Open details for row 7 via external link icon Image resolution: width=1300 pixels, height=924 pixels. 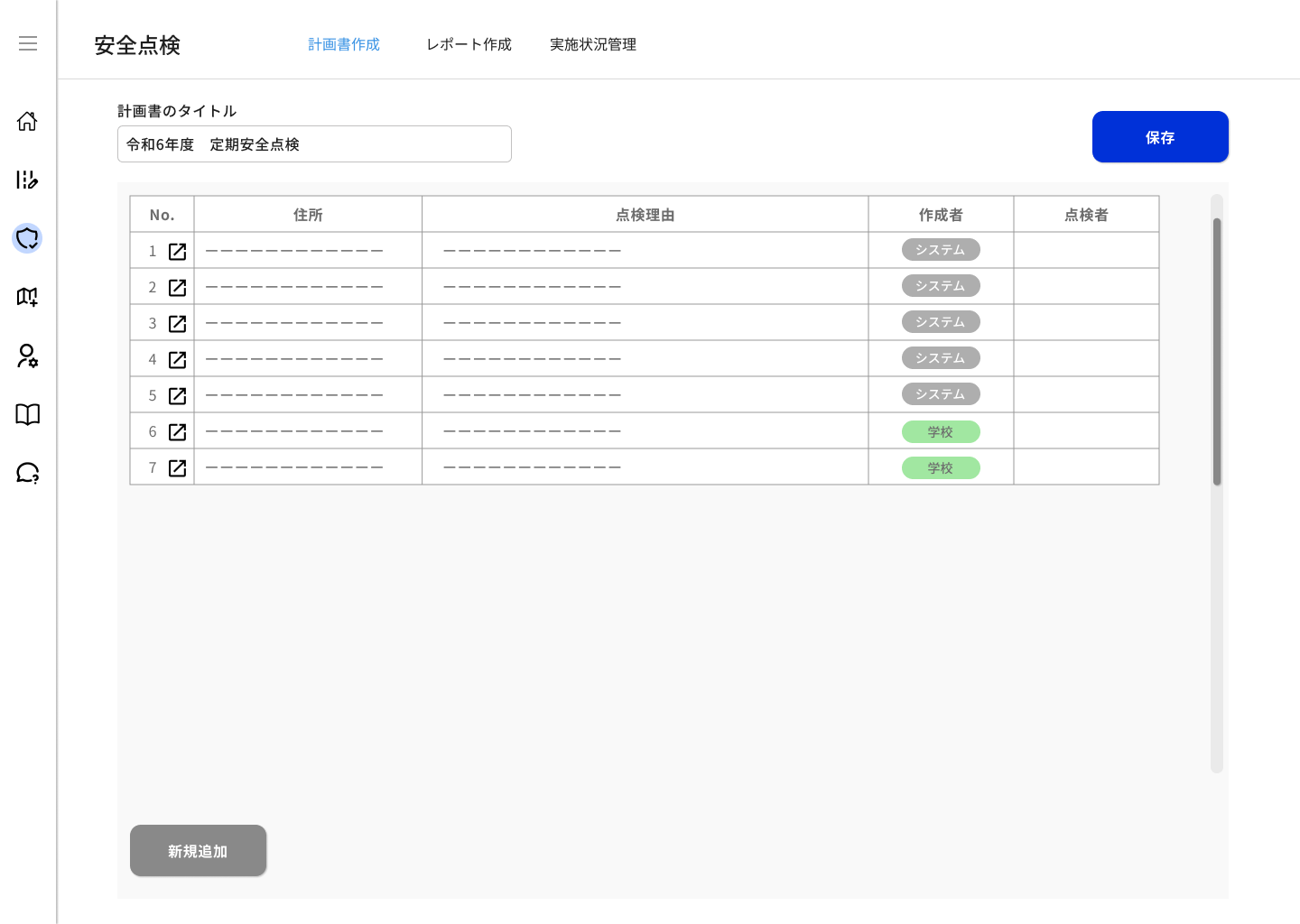178,467
